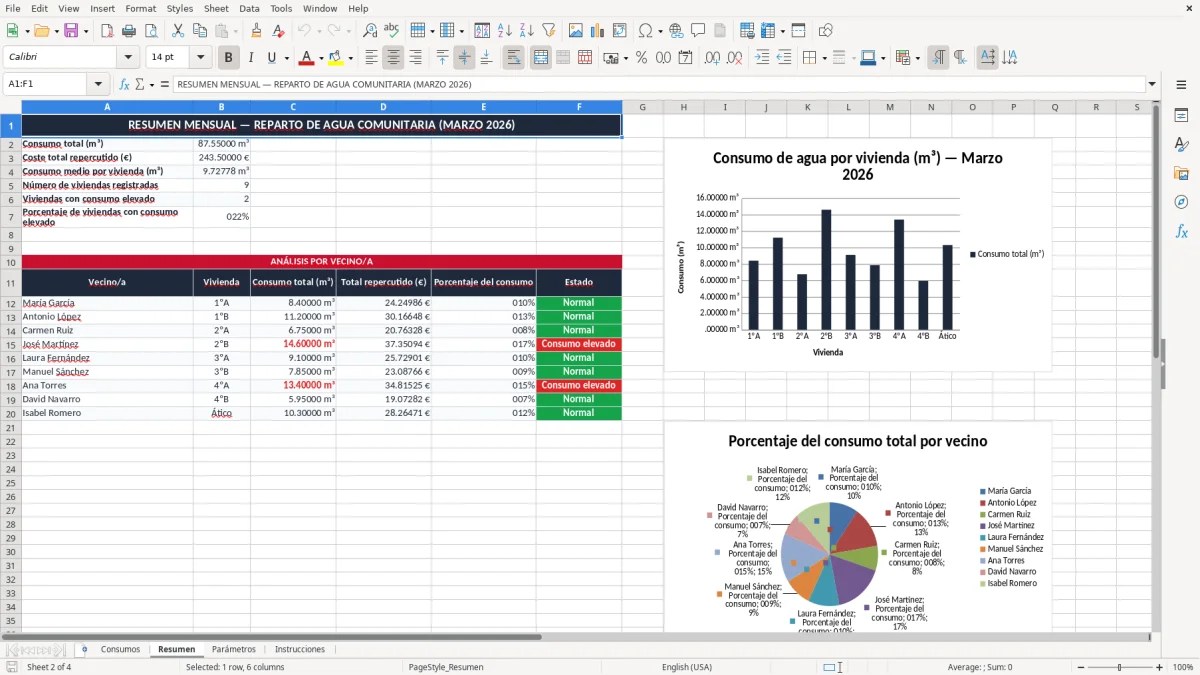Click the Format as Date icon
This screenshot has height=675, width=1200.
coord(685,58)
